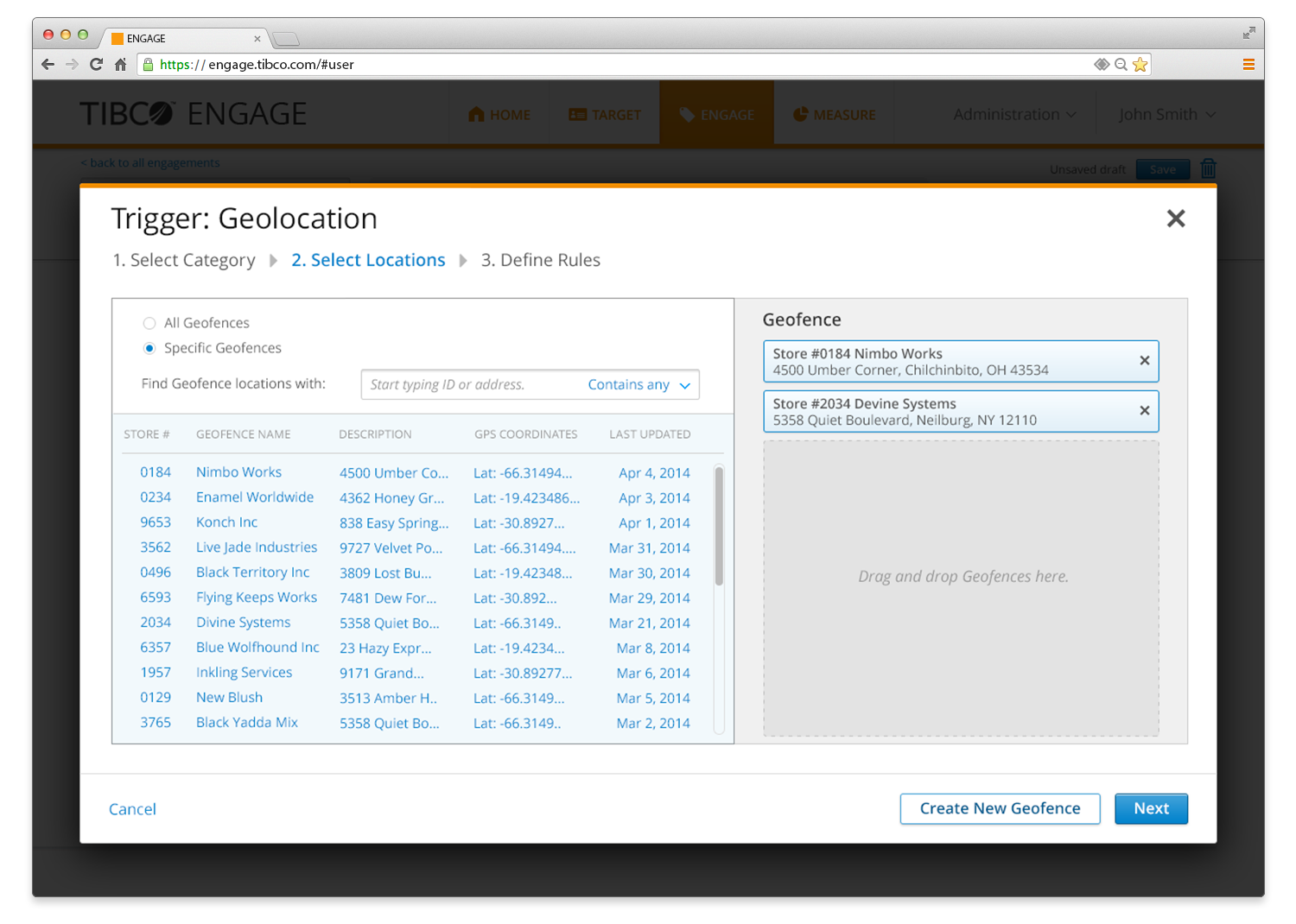
Task: Click the Cancel link
Action: pyautogui.click(x=132, y=809)
